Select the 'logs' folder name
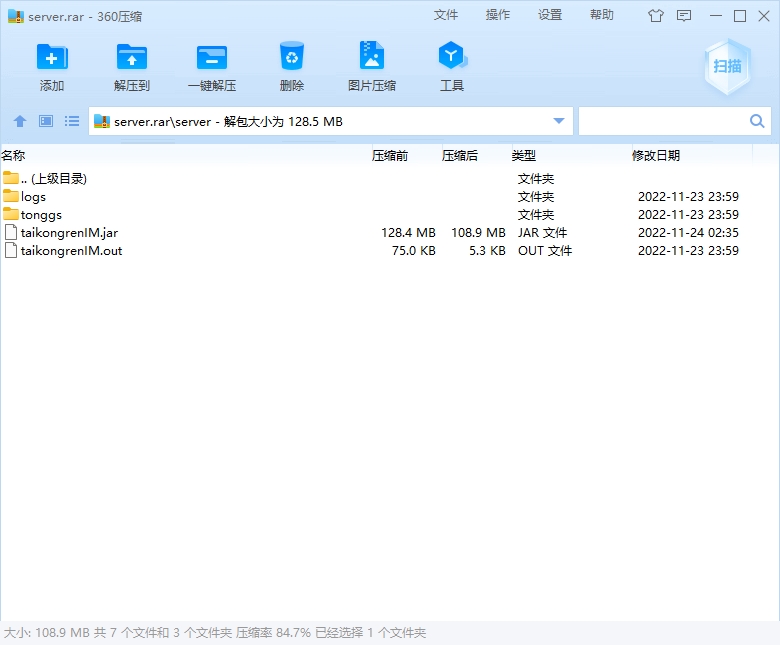780x645 pixels. [33, 197]
